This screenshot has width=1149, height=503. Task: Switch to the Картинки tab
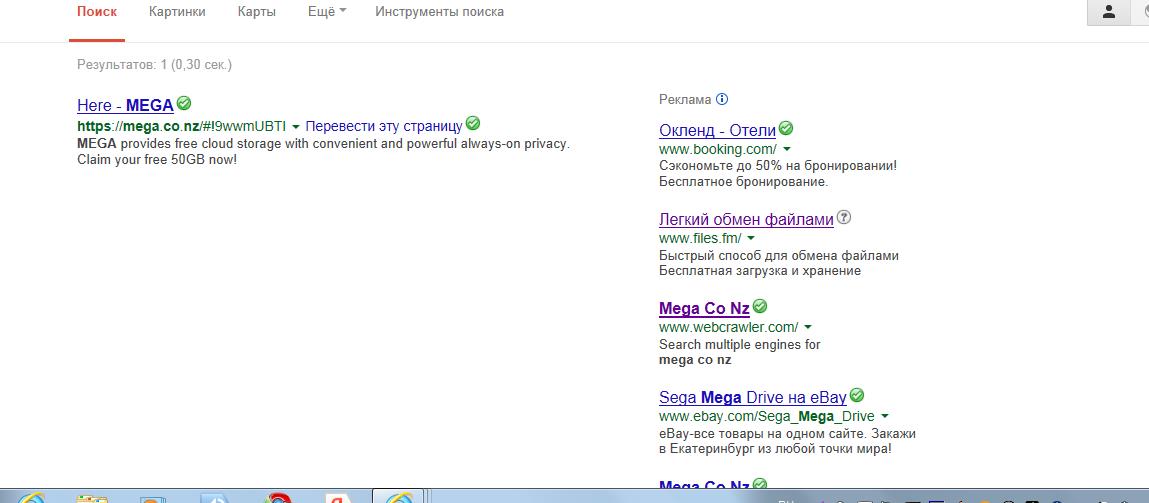(x=177, y=12)
